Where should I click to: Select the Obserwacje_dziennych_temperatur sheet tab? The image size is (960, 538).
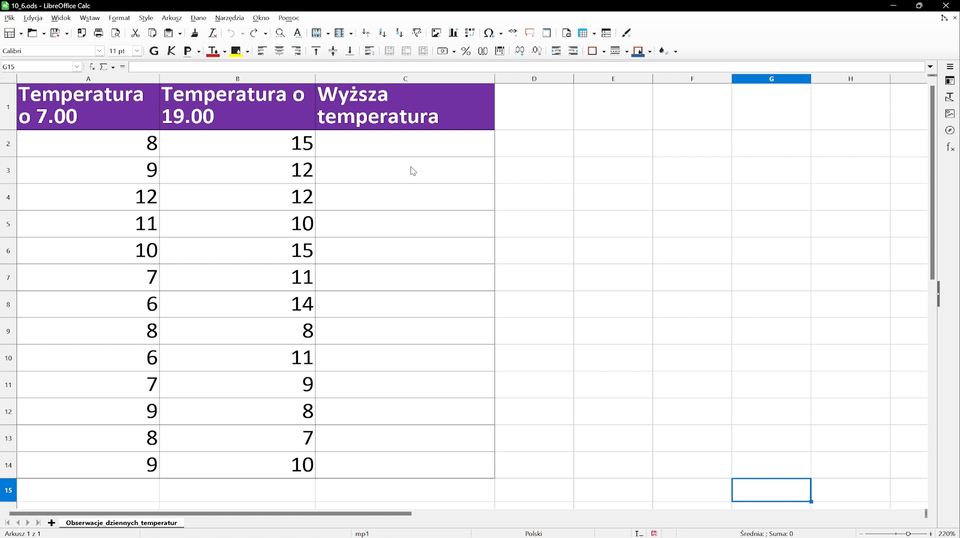121,523
